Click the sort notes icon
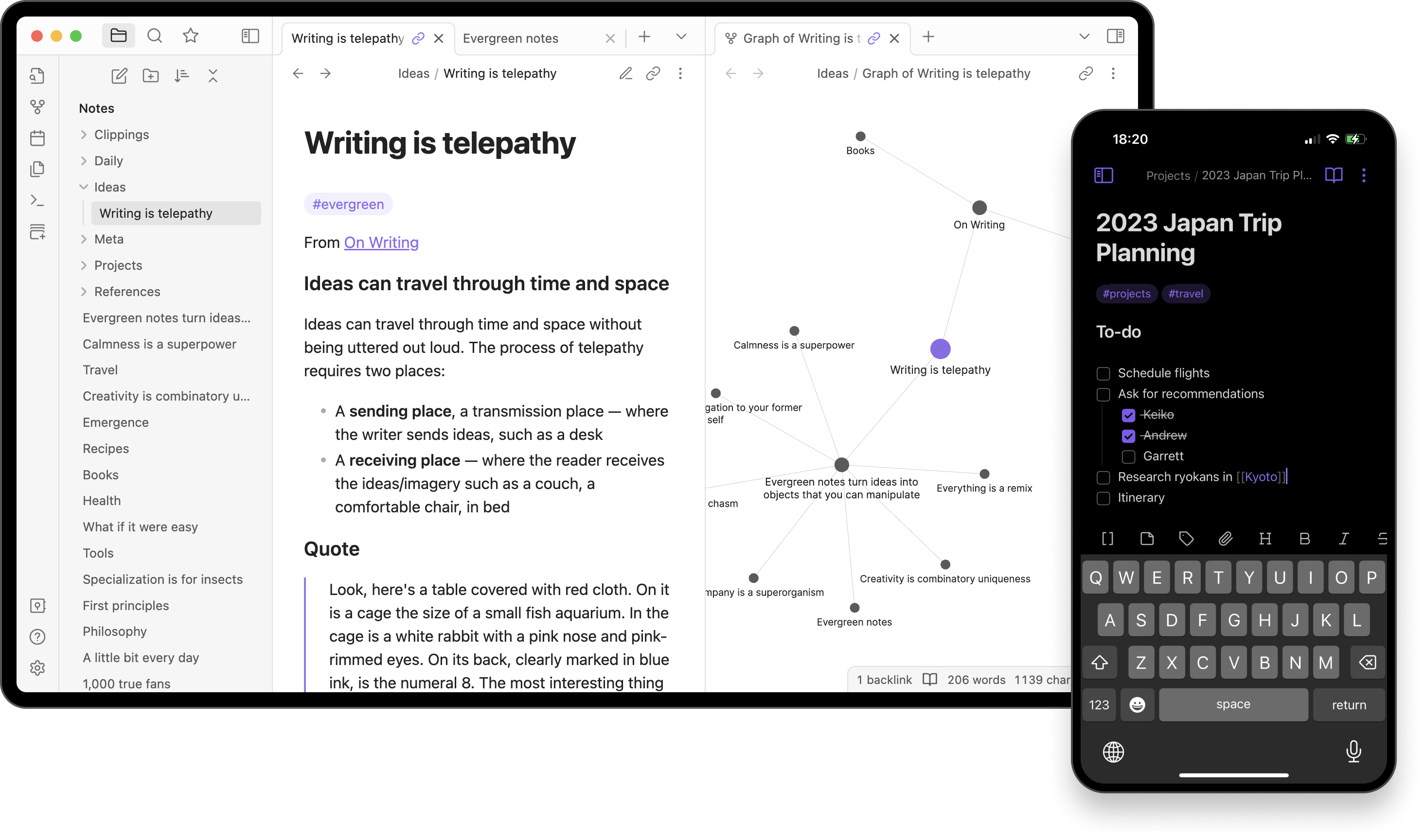The width and height of the screenshot is (1424, 840). point(182,75)
